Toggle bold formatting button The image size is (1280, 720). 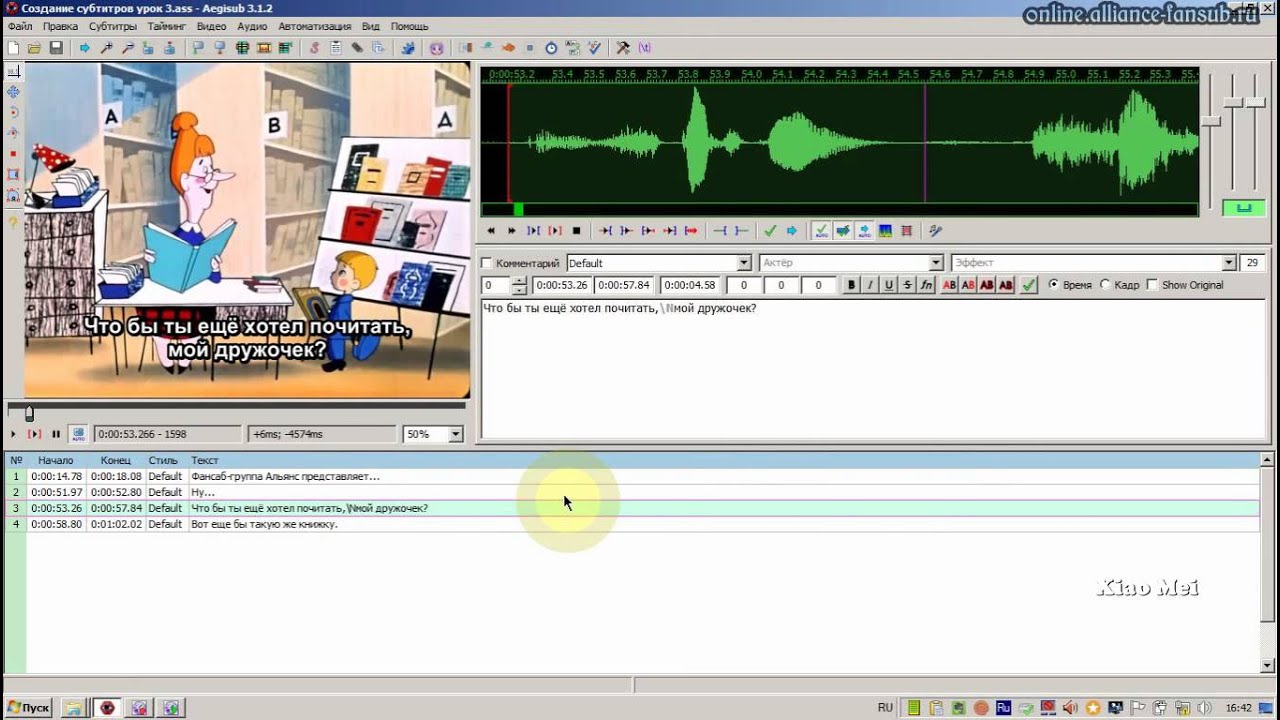tap(851, 285)
